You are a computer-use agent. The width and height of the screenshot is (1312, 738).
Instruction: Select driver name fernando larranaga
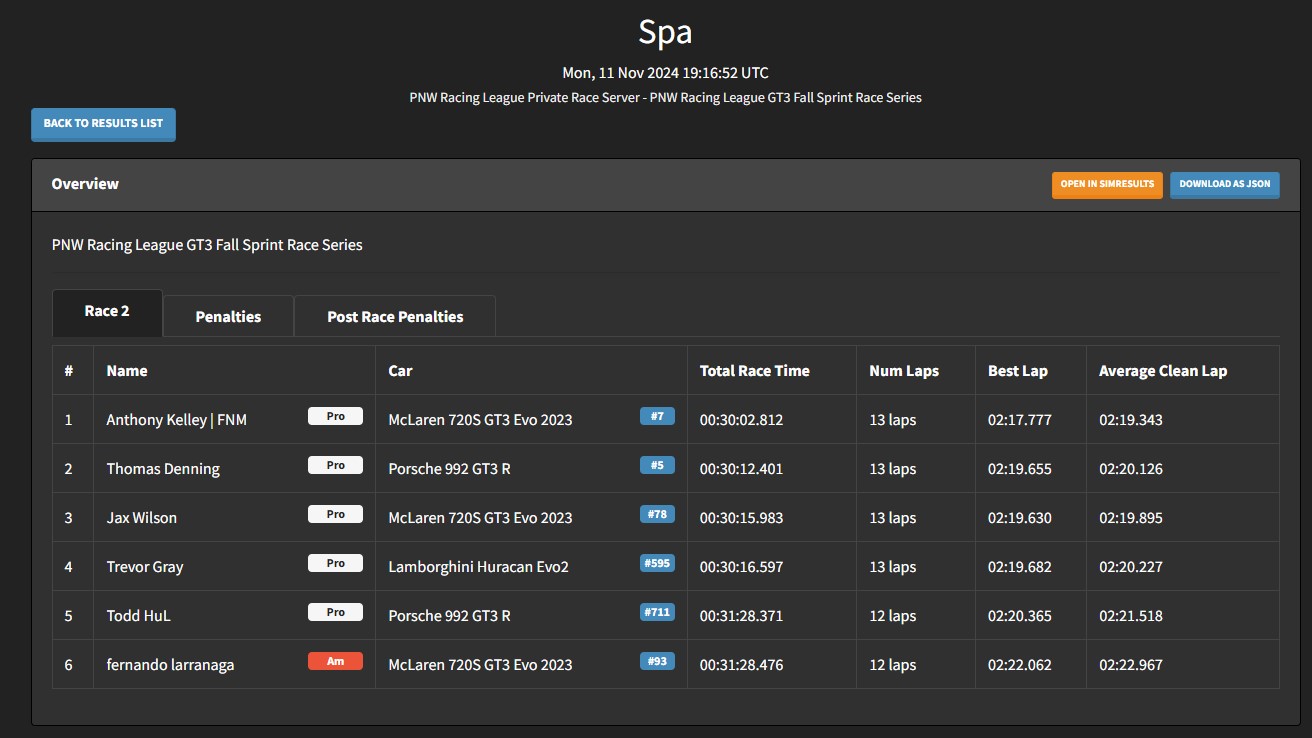click(x=170, y=665)
